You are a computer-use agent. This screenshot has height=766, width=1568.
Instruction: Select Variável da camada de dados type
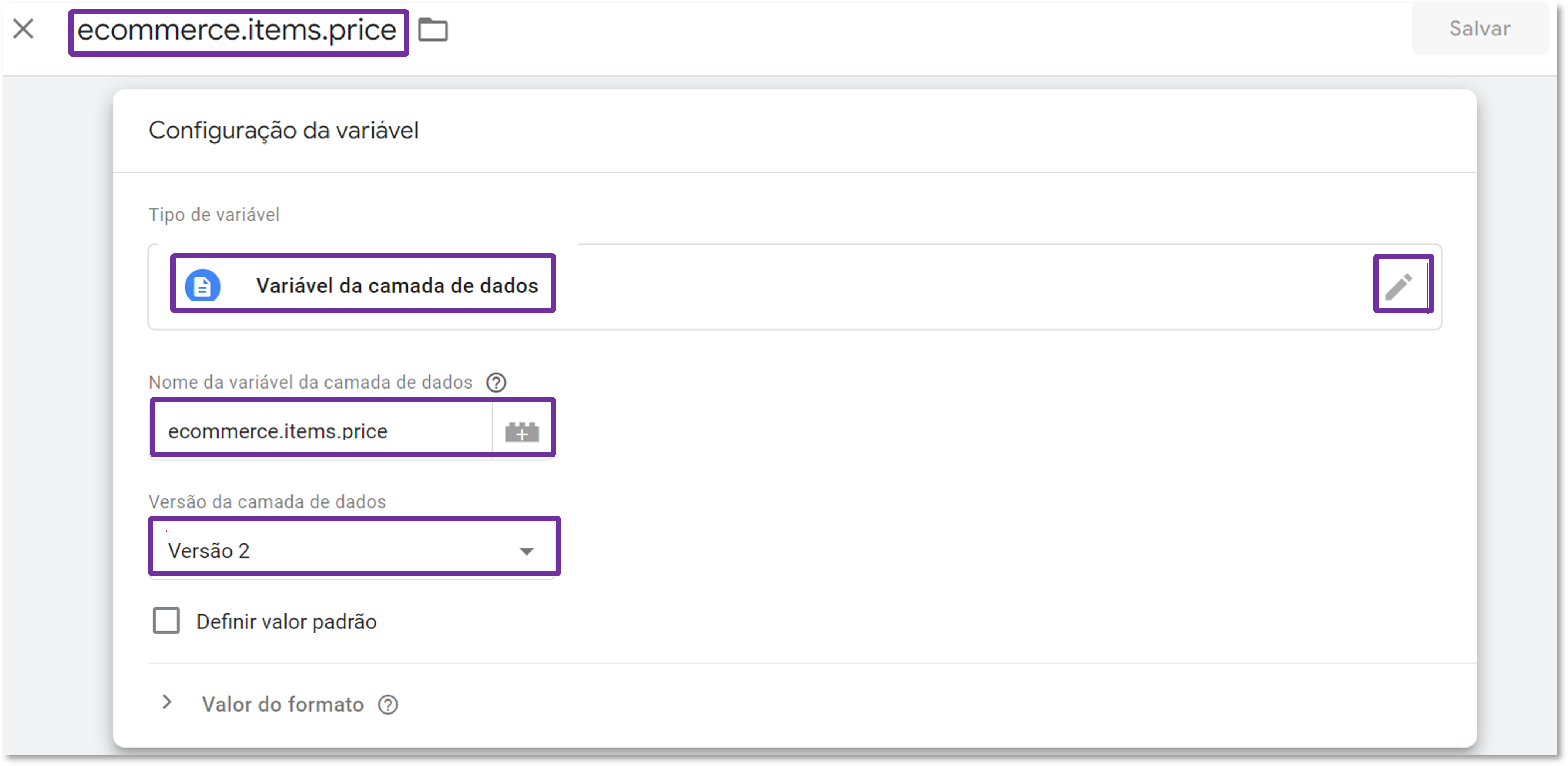[397, 285]
